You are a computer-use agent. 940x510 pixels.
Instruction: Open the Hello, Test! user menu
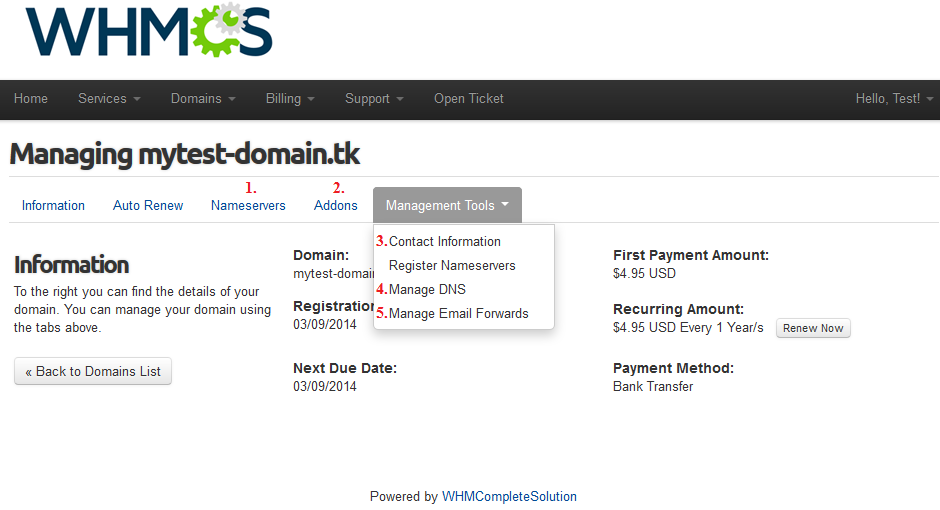point(894,99)
